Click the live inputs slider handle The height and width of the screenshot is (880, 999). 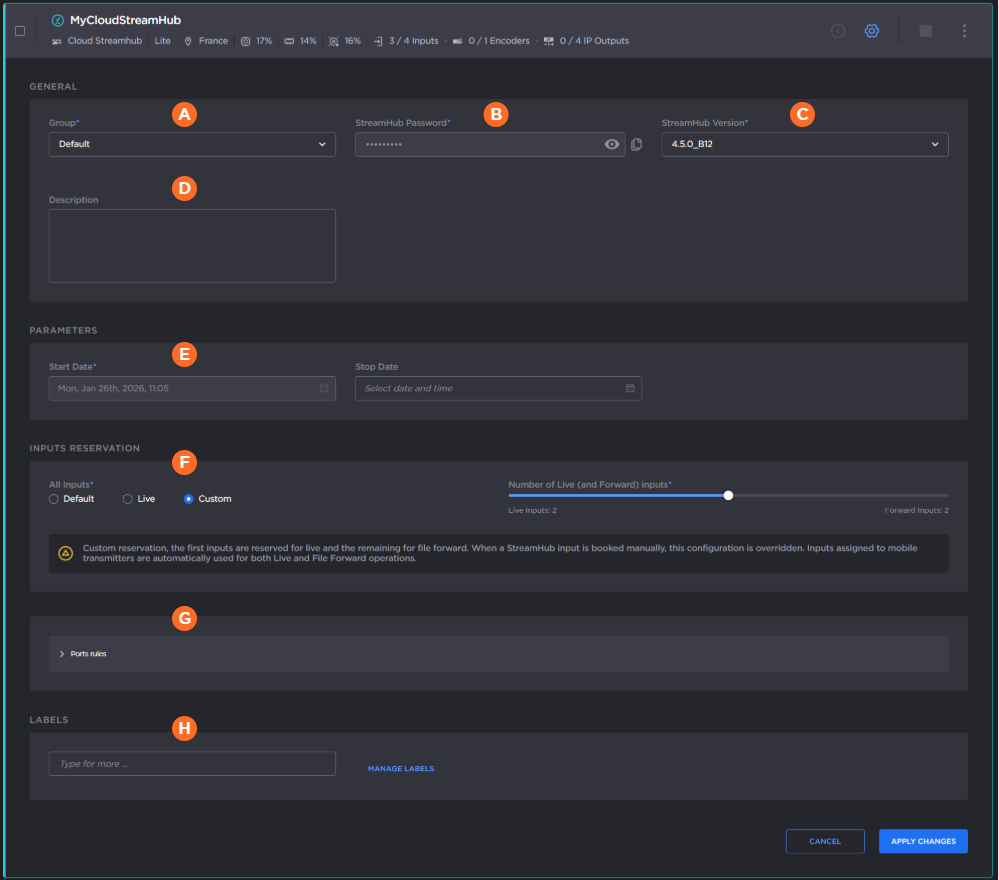pyautogui.click(x=728, y=495)
